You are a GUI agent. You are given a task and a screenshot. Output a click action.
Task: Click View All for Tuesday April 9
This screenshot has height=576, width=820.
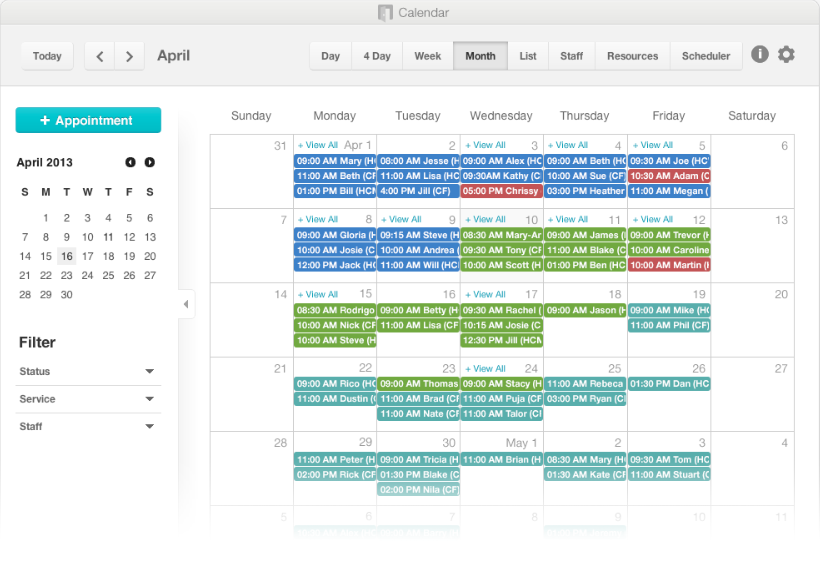(x=401, y=219)
